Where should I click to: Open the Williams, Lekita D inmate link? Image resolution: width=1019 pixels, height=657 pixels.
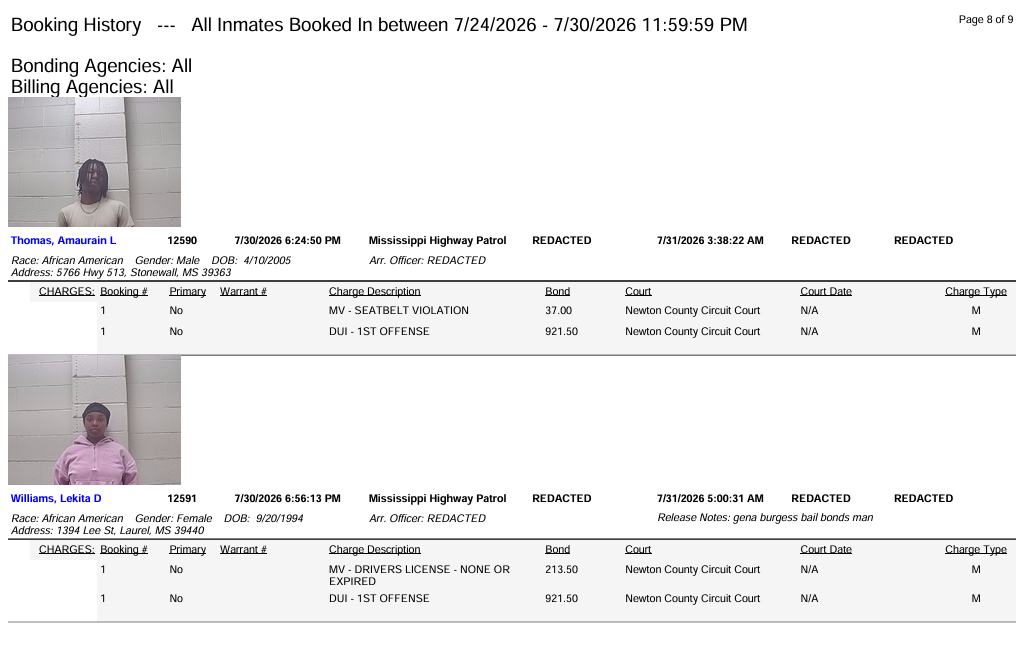click(x=56, y=498)
